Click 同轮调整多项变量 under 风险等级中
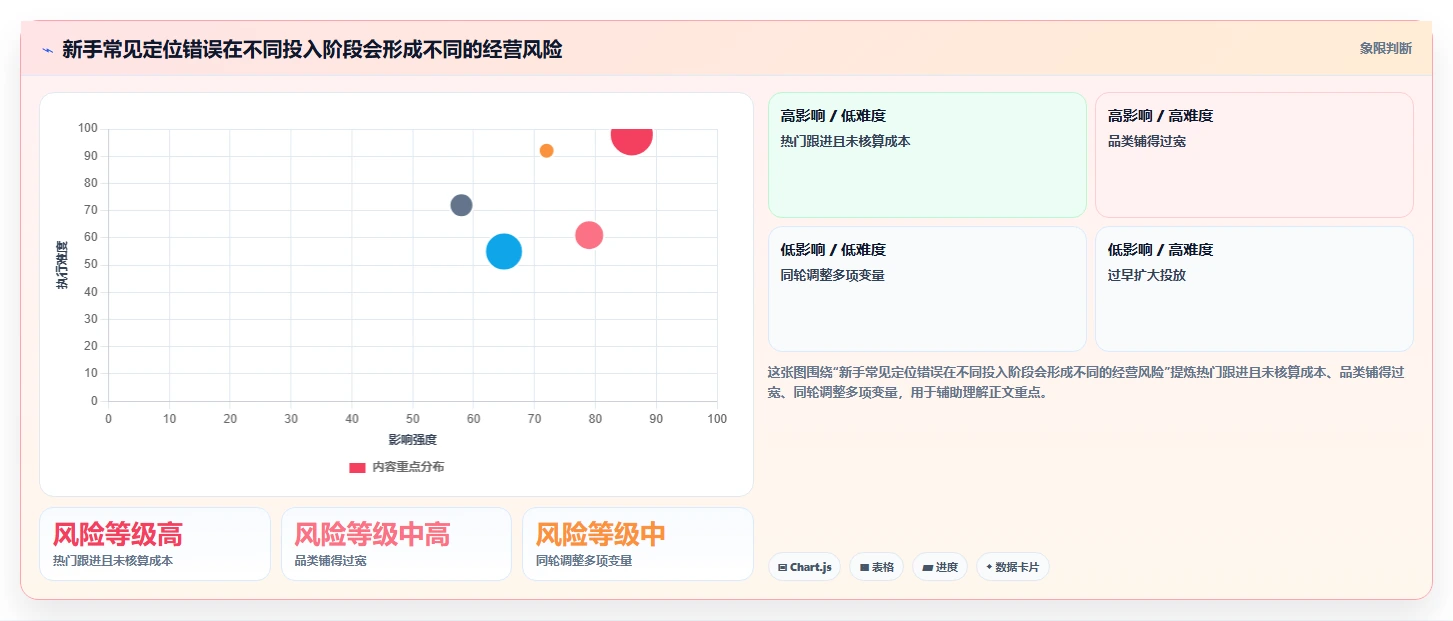This screenshot has width=1453, height=621. [584, 561]
